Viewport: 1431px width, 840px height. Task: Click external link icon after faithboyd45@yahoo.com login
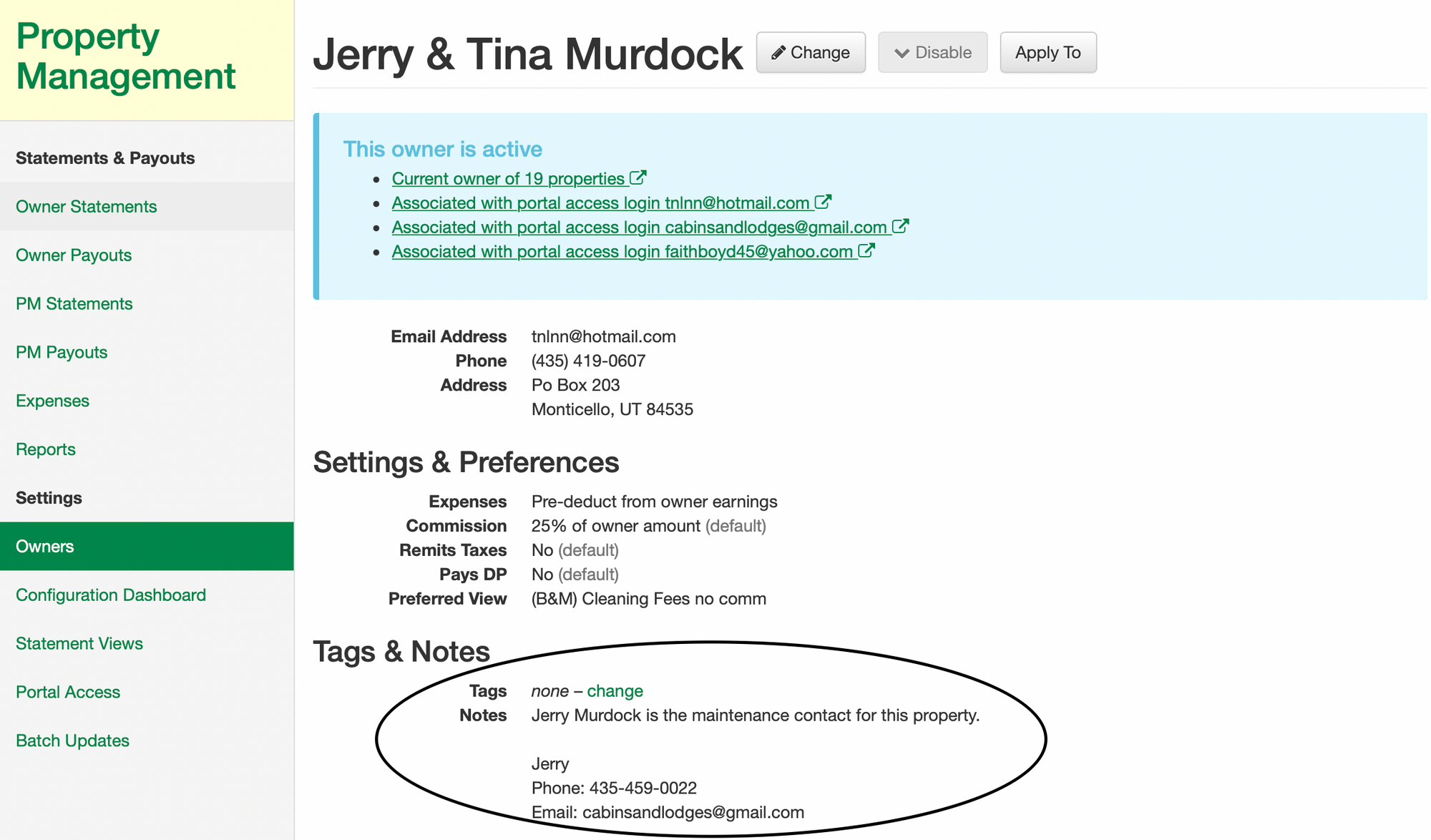866,250
